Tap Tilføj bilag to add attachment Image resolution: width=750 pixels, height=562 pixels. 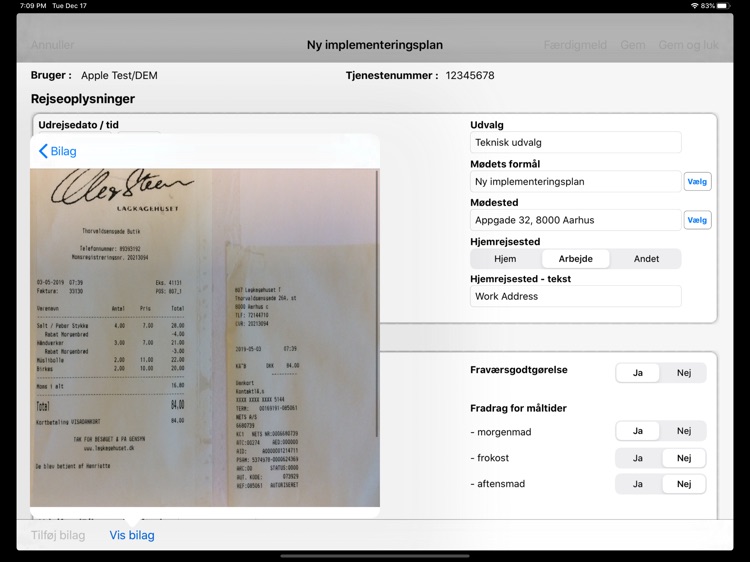58,535
